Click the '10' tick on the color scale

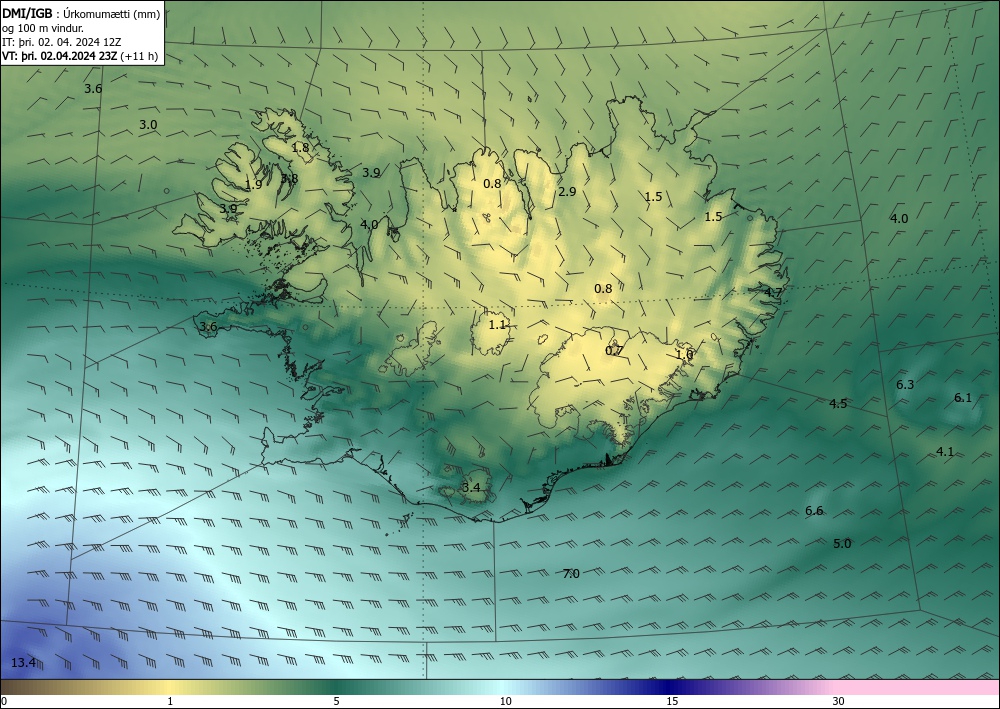(505, 701)
